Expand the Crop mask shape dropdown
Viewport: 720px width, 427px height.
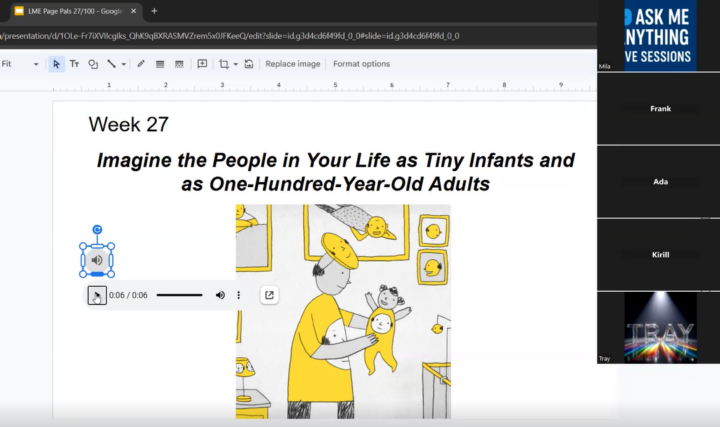pyautogui.click(x=236, y=64)
